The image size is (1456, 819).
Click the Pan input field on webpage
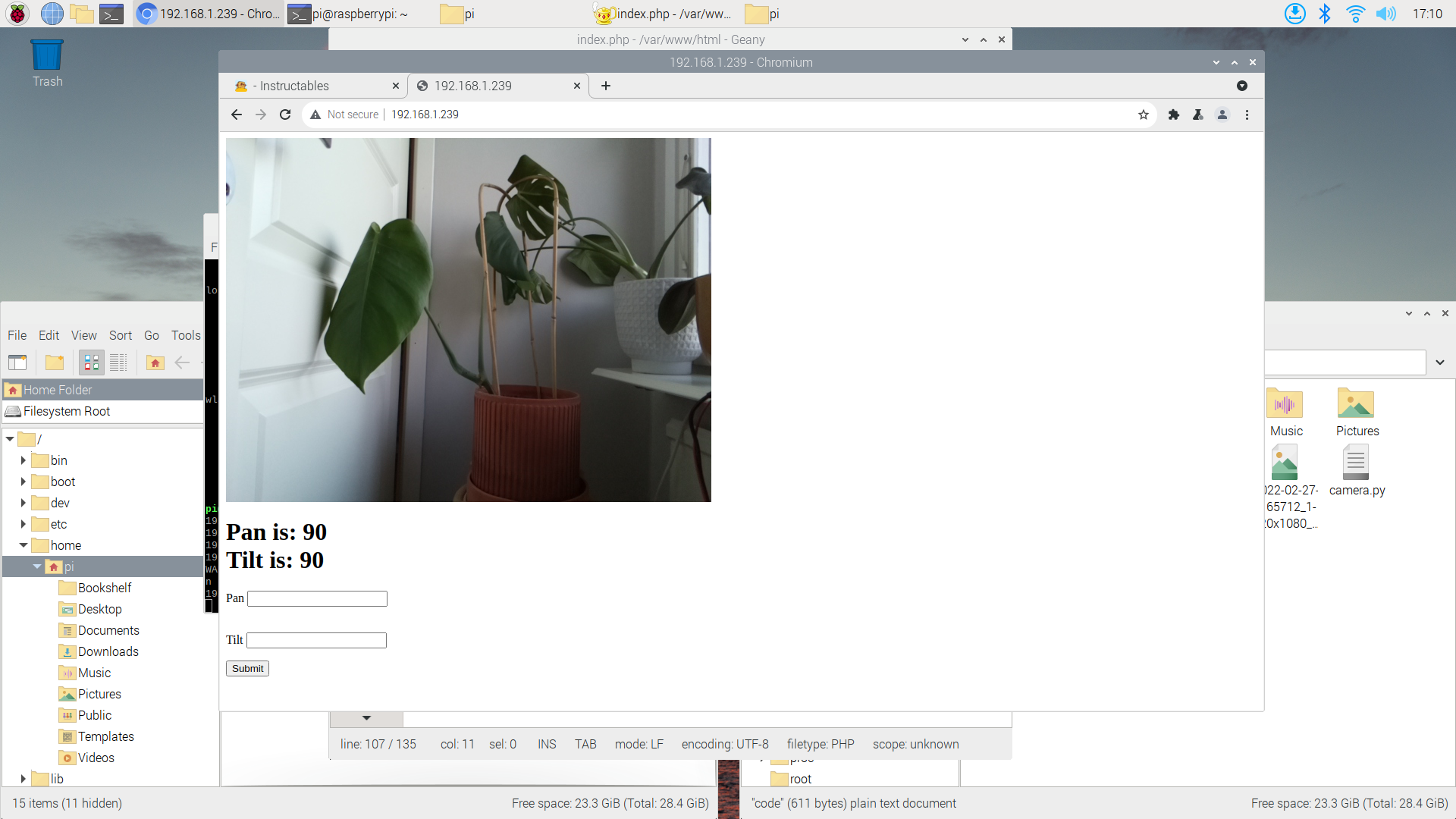click(318, 598)
